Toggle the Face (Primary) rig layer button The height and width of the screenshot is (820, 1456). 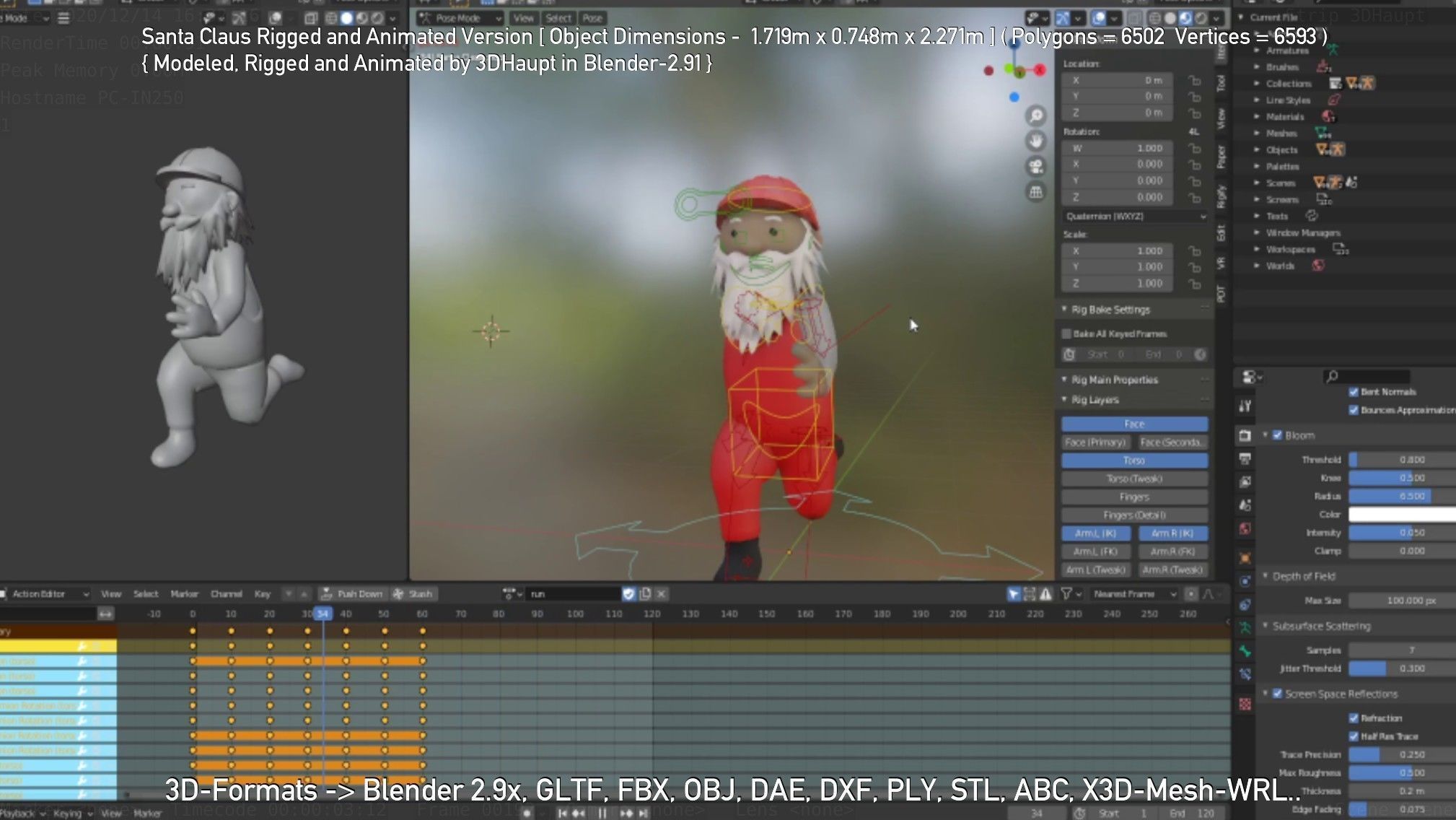pos(1095,442)
